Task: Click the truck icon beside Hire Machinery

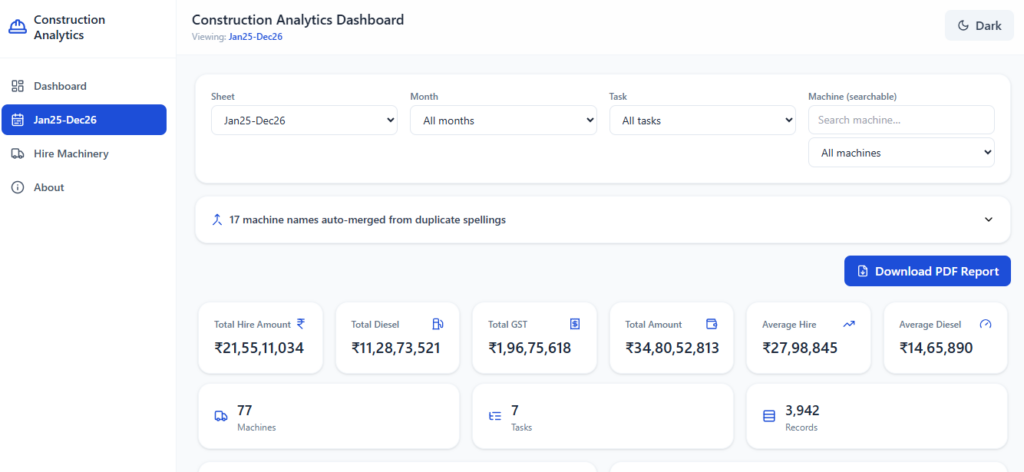Action: click(18, 154)
